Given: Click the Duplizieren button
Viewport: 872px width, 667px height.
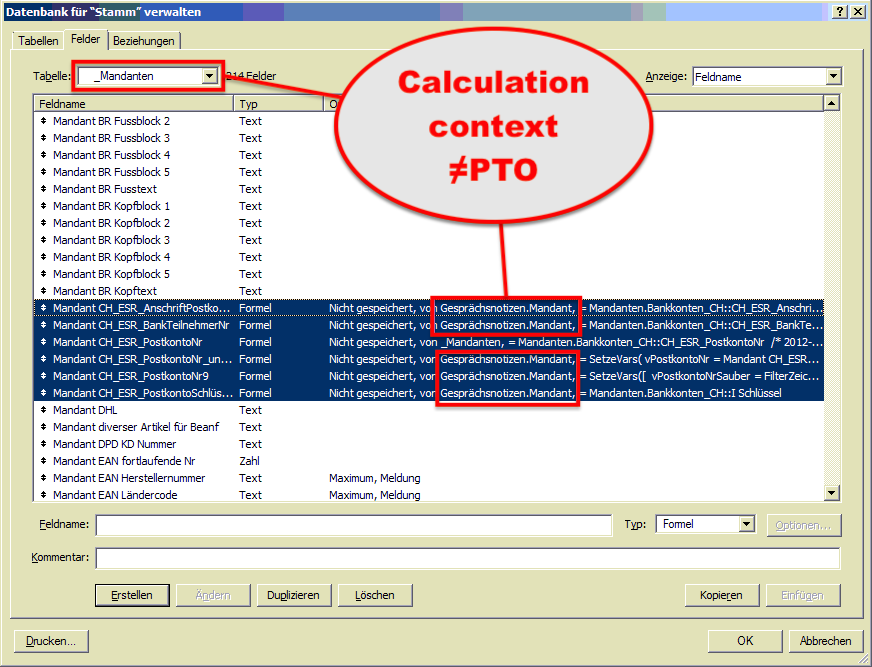Looking at the screenshot, I should click(293, 594).
